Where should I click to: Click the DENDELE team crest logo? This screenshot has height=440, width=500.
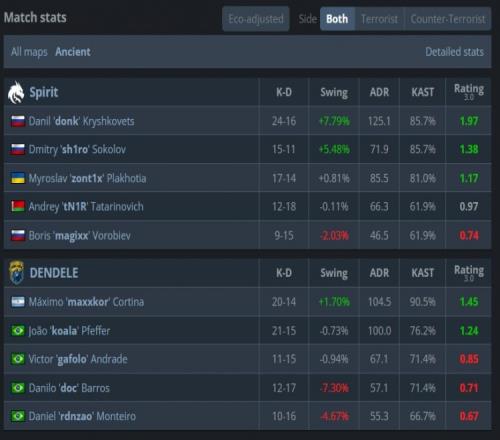pyautogui.click(x=17, y=273)
